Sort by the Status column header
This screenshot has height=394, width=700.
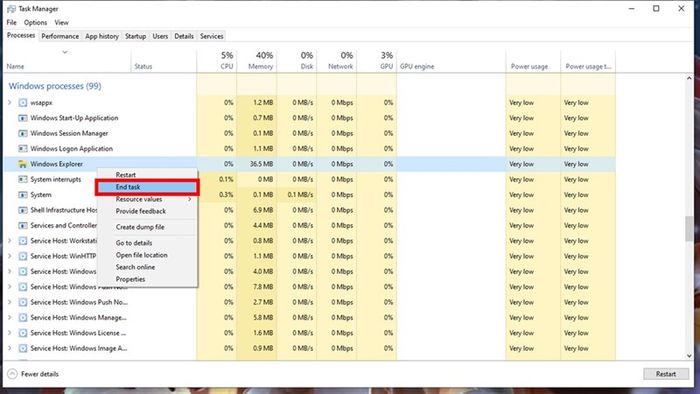pos(163,61)
